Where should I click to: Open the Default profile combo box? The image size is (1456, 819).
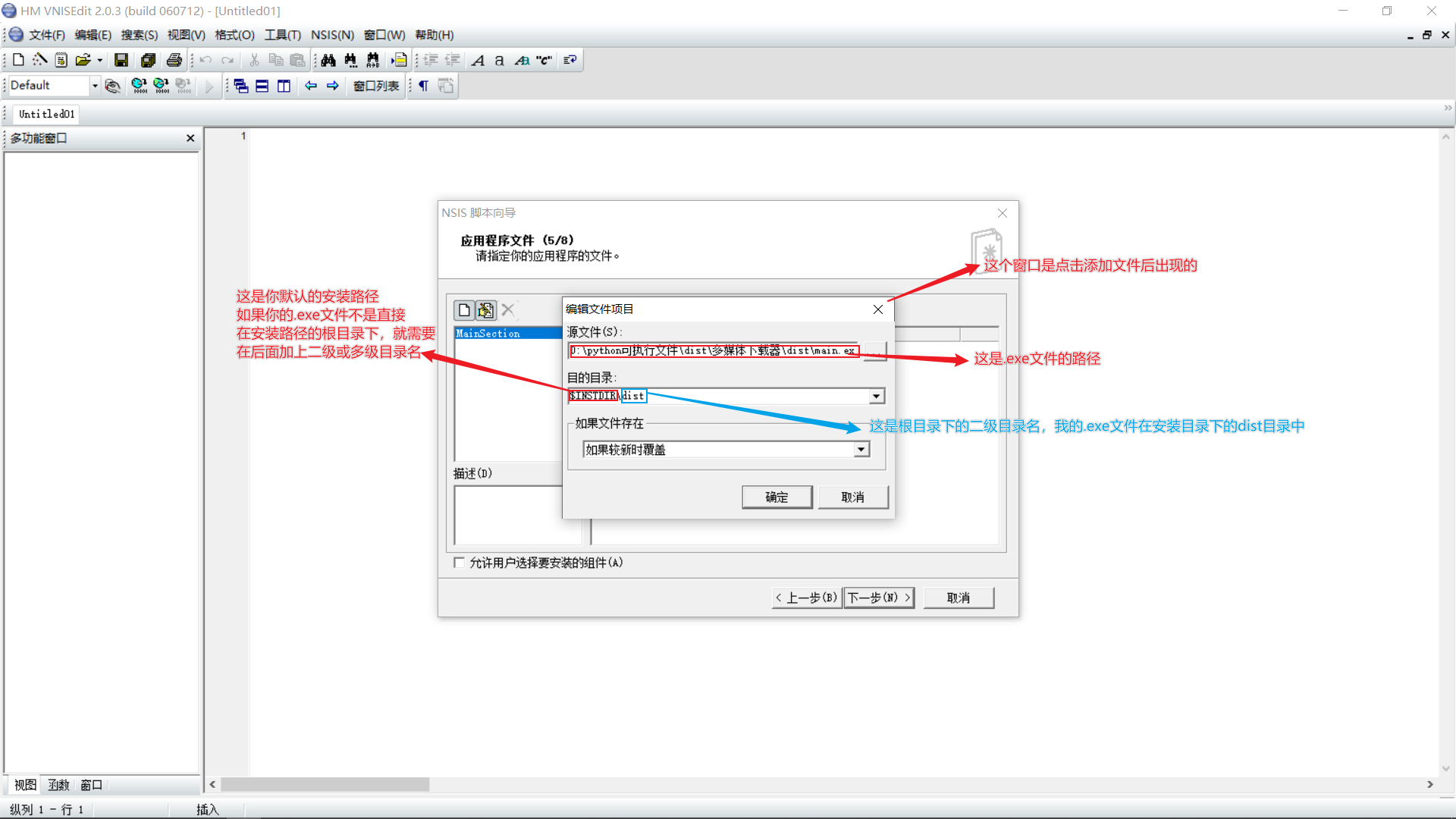(54, 85)
